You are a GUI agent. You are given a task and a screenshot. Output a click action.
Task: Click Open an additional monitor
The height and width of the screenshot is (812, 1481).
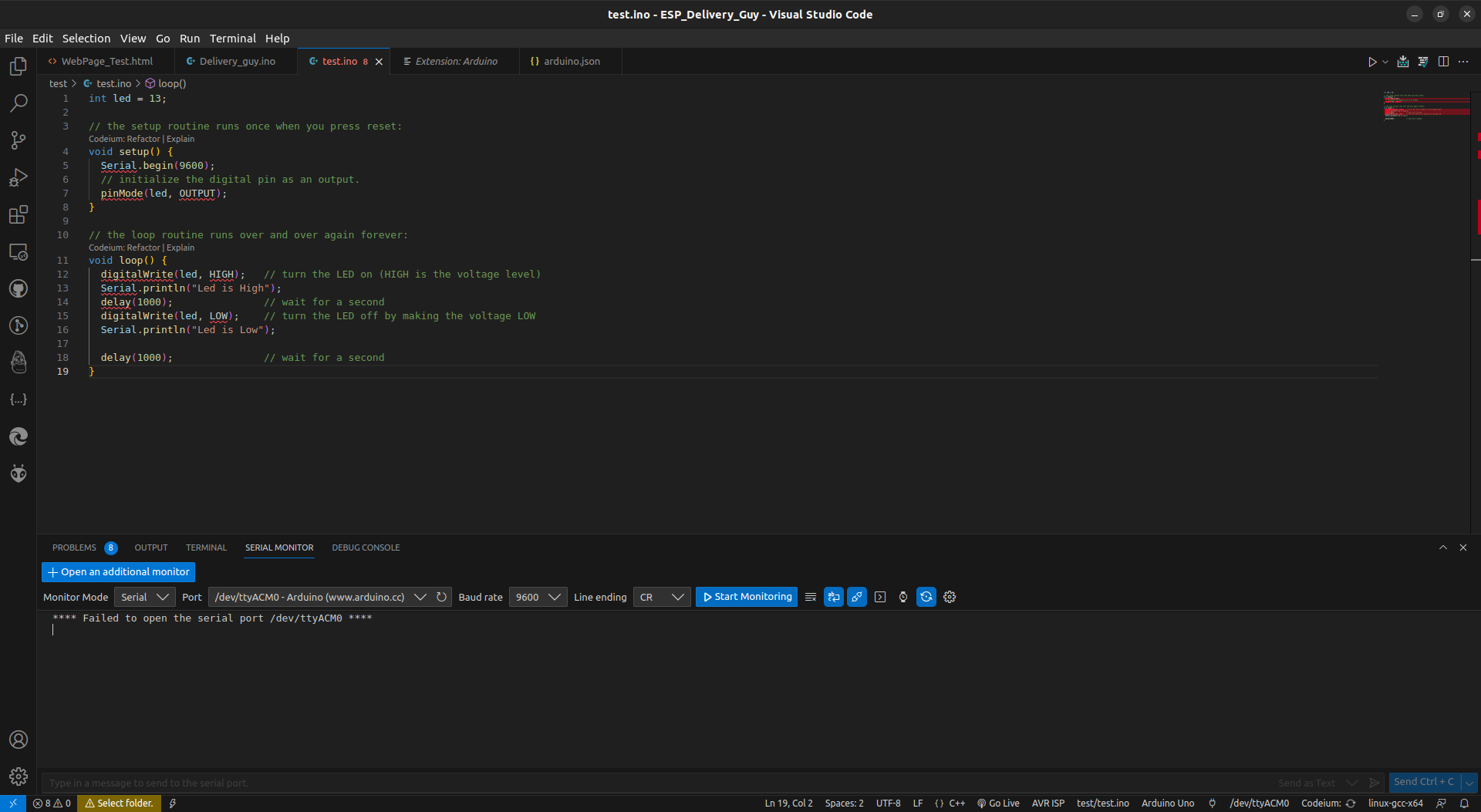tap(118, 572)
